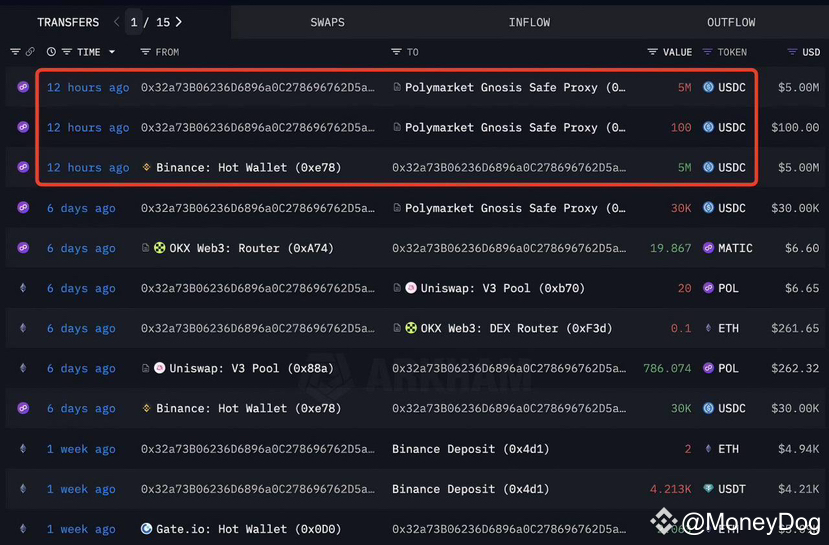The height and width of the screenshot is (545, 829).
Task: Click the $6.60 USD amount
Action: pyautogui.click(x=802, y=248)
